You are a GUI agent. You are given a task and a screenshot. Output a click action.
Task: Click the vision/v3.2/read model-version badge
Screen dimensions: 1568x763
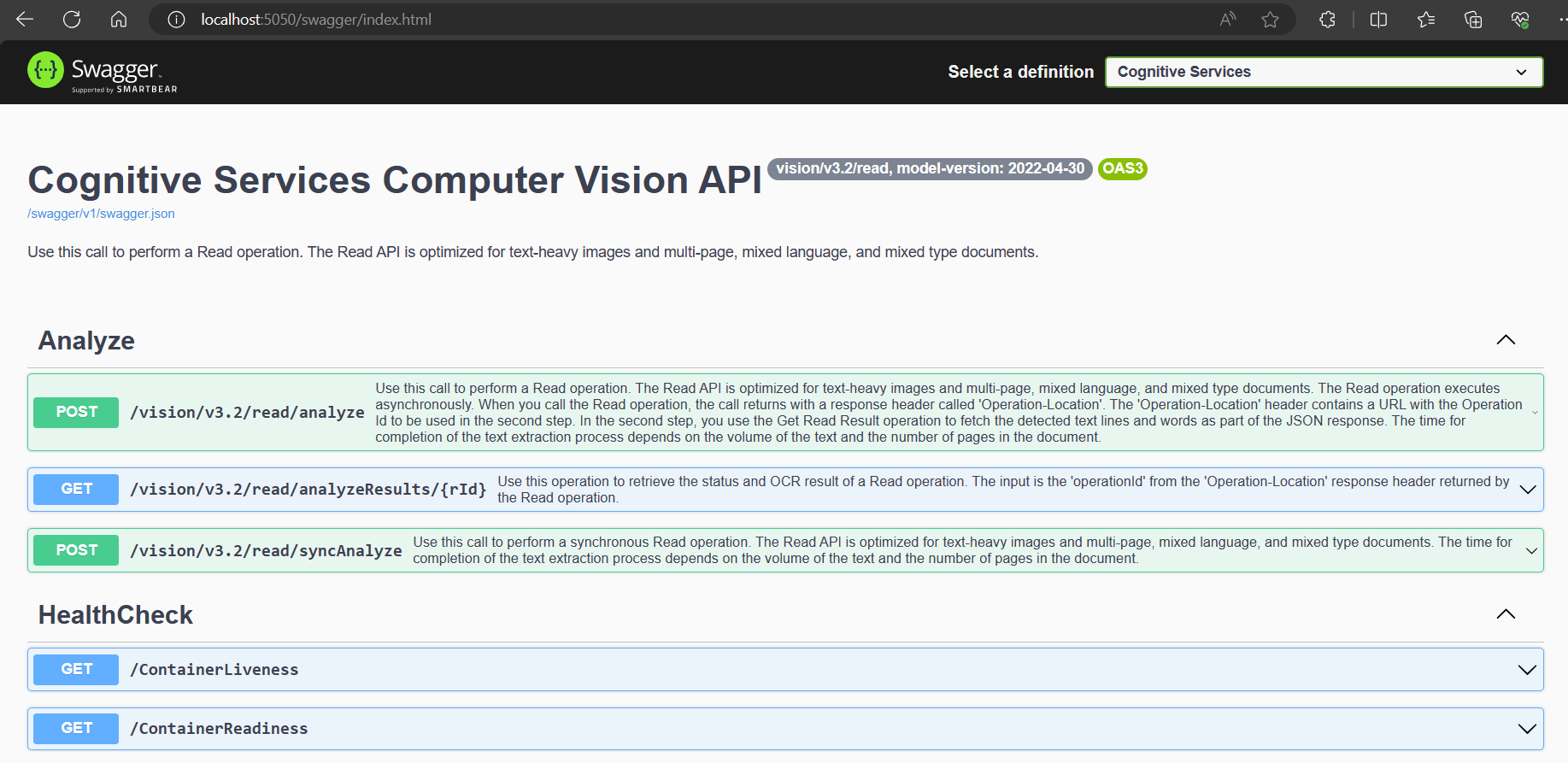click(x=930, y=168)
